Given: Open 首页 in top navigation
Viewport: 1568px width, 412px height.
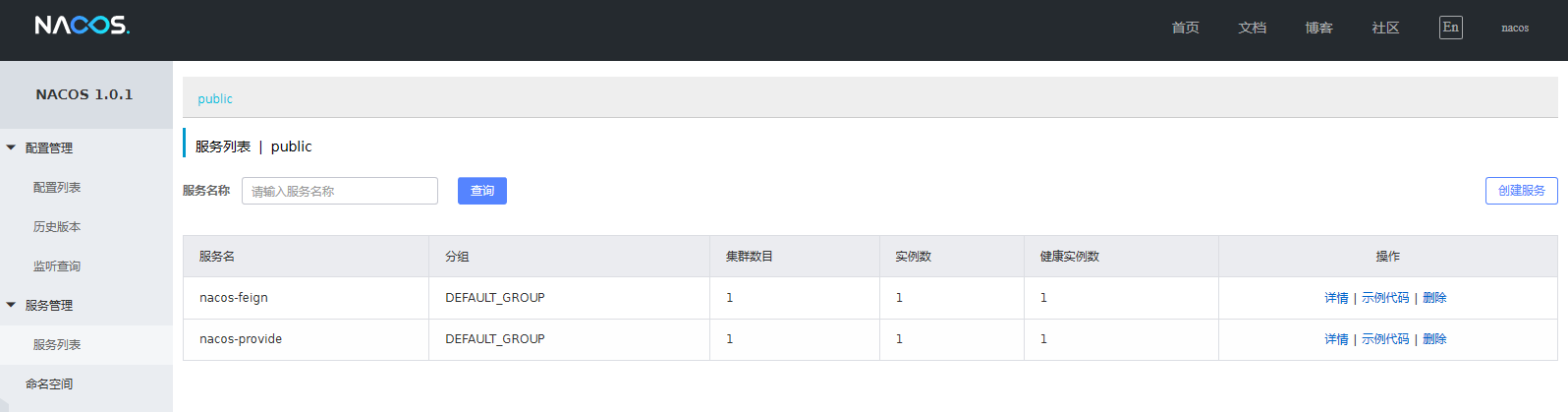Looking at the screenshot, I should pyautogui.click(x=1185, y=29).
